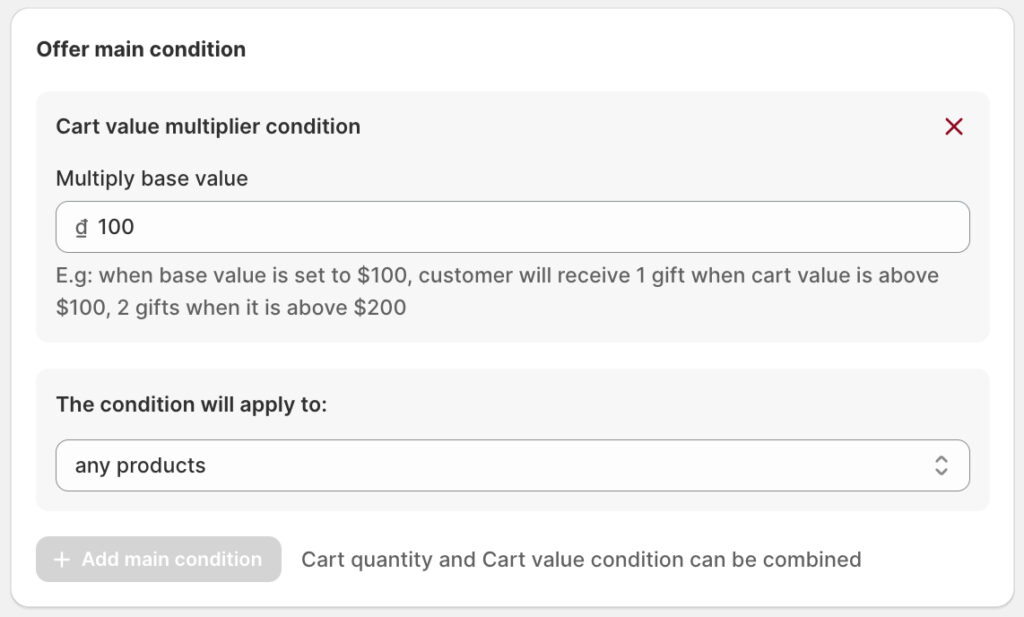The height and width of the screenshot is (617, 1024).
Task: Click the 'any products' selected option text
Action: point(140,466)
